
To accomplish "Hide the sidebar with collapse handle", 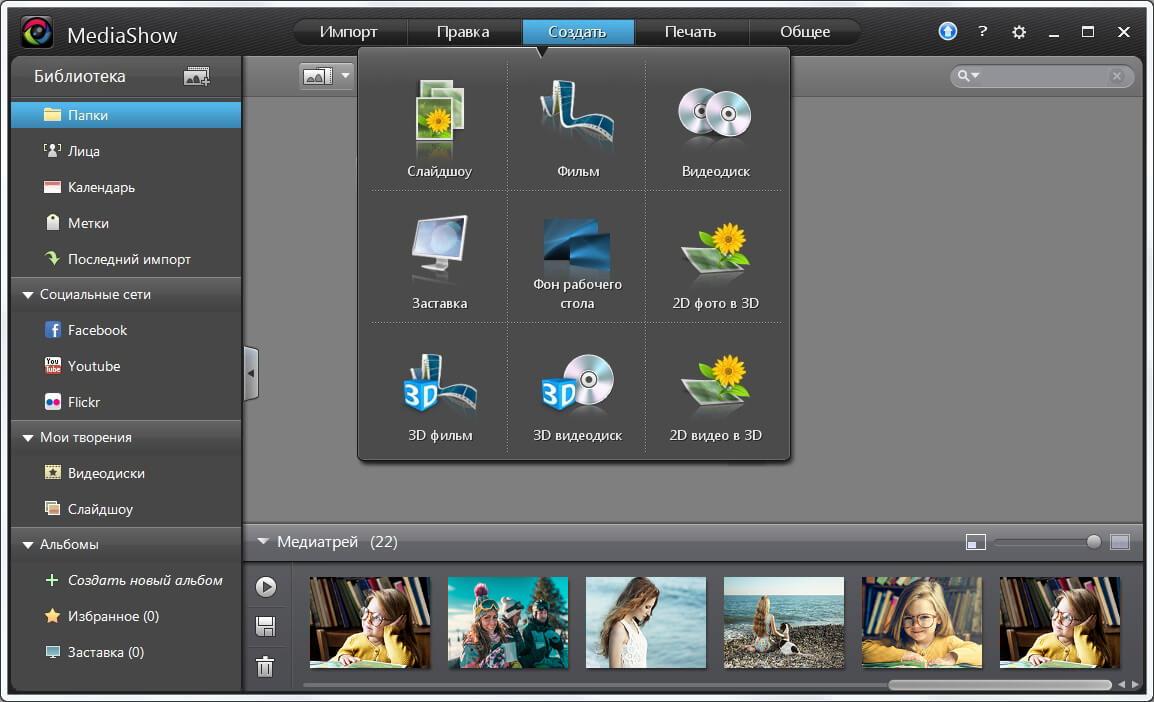I will 251,373.
